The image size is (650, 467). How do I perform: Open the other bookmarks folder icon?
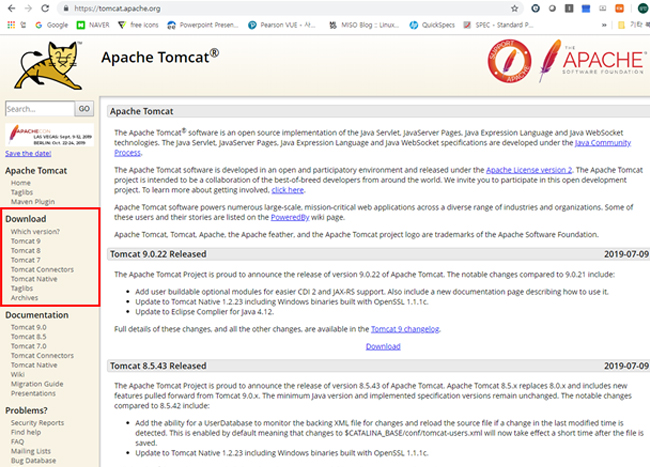621,25
